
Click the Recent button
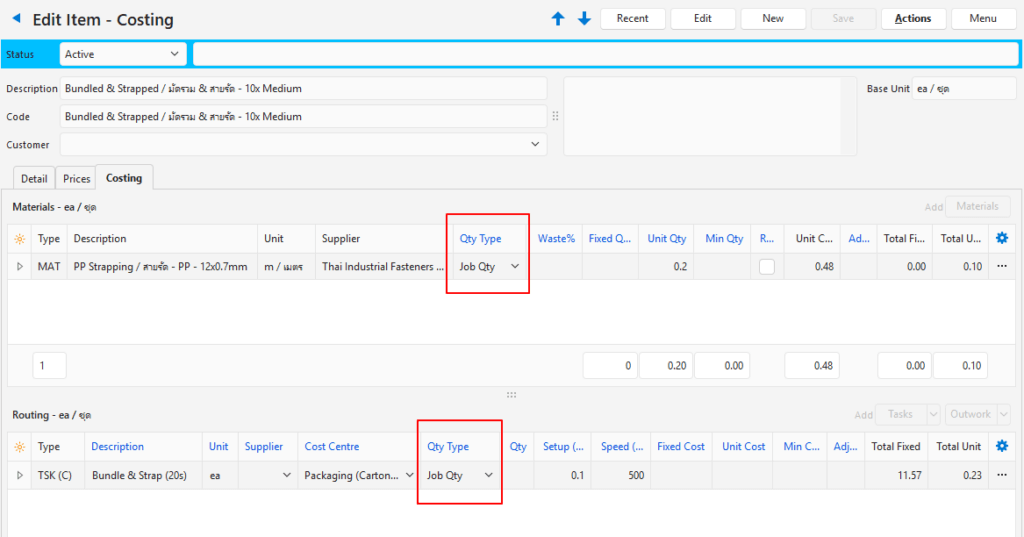pyautogui.click(x=632, y=19)
